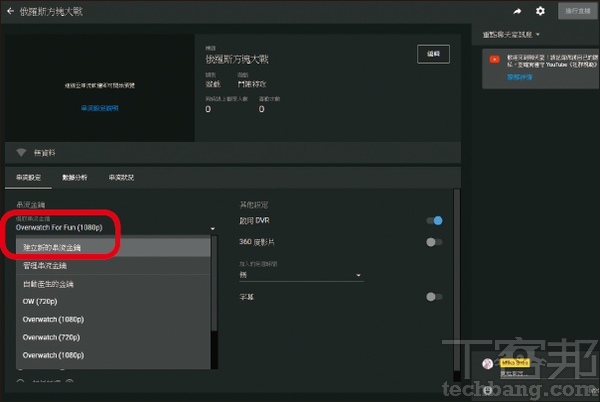The image size is (600, 402).
Task: Click the 進行直播 go-live button
Action: (x=577, y=11)
